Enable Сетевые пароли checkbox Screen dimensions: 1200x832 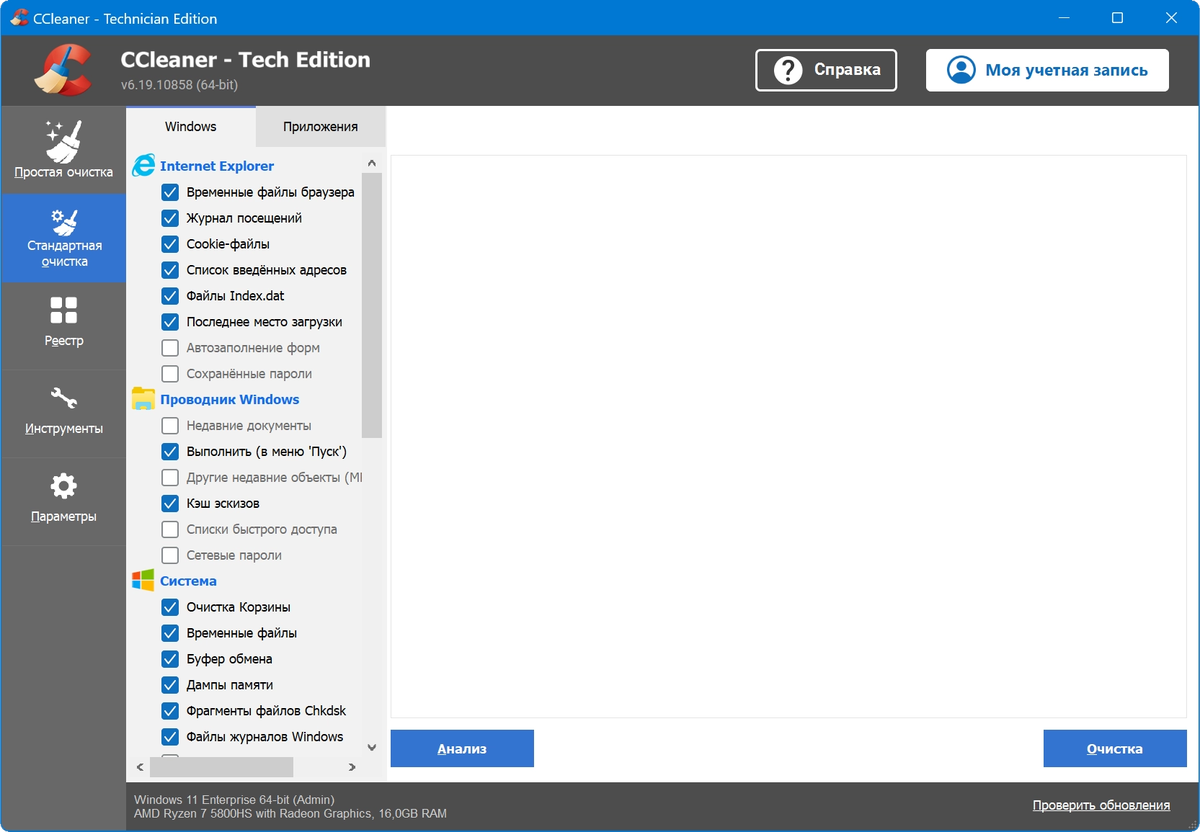[170, 555]
